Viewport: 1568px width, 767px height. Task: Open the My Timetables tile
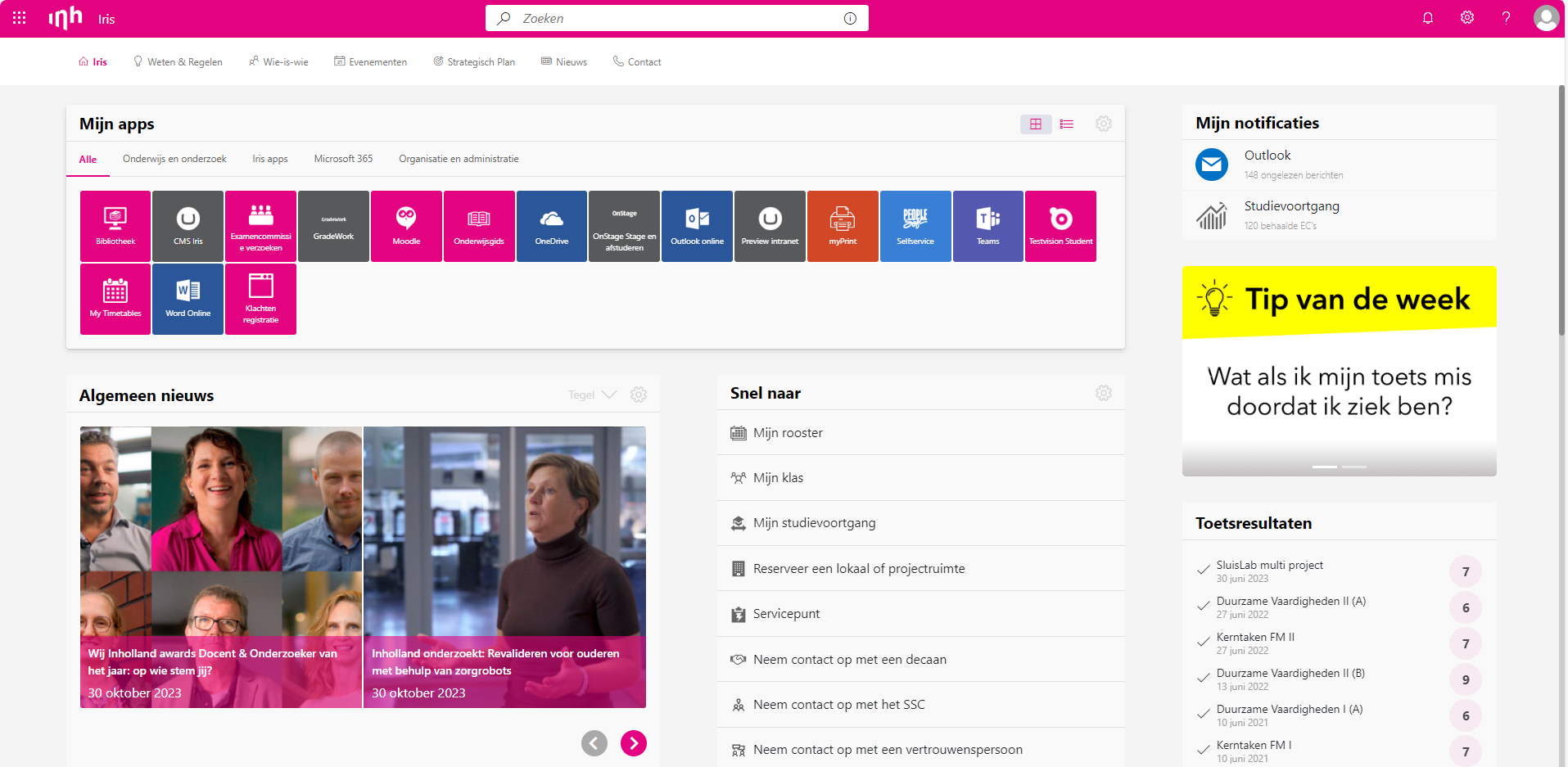click(x=115, y=299)
